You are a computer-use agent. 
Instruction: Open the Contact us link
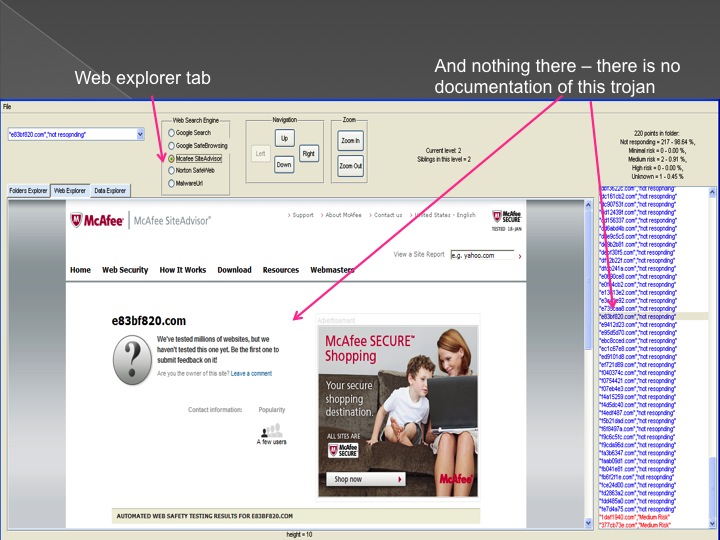point(388,215)
